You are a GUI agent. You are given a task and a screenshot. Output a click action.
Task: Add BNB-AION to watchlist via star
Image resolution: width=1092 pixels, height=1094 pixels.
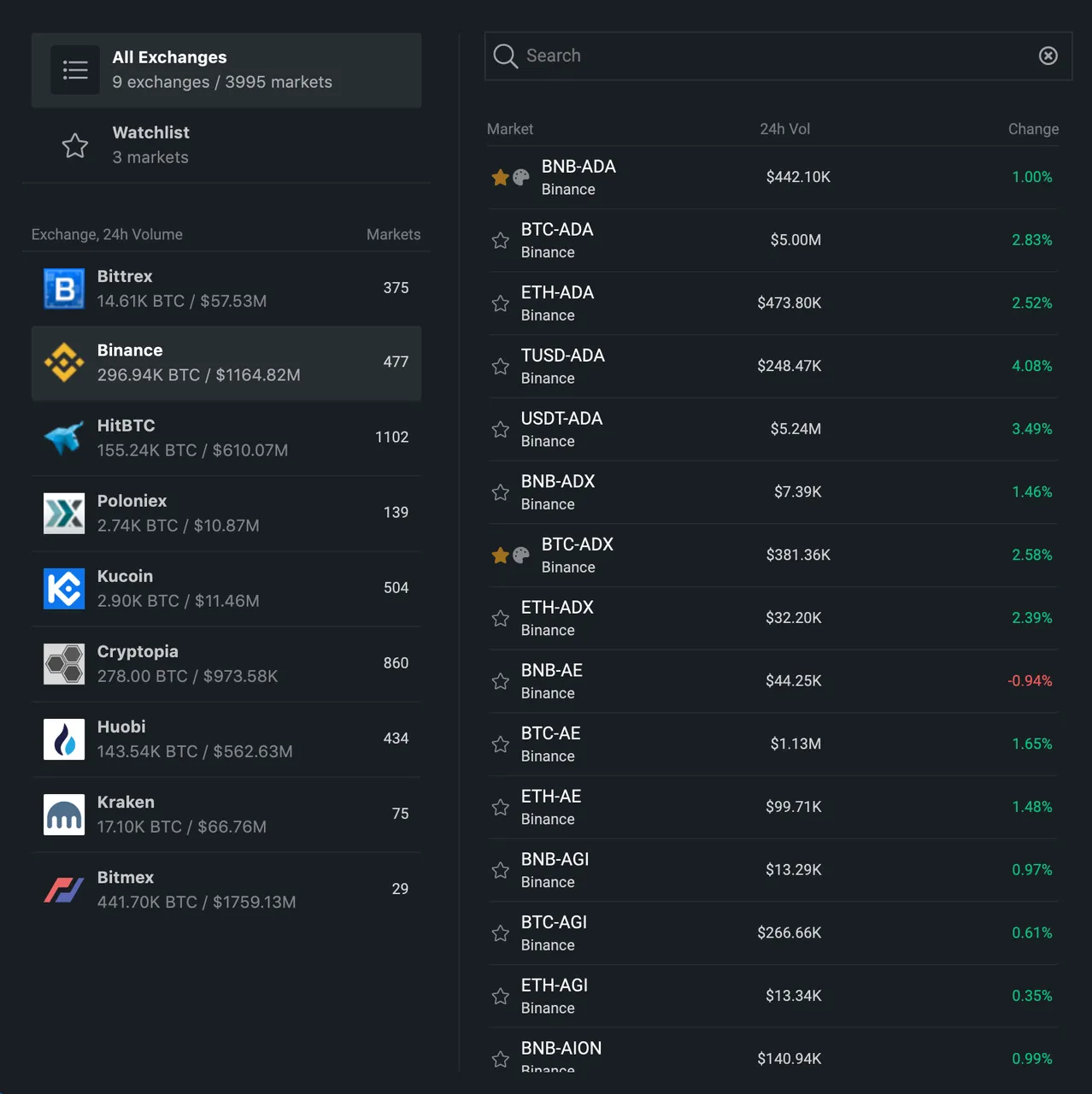[x=501, y=1059]
